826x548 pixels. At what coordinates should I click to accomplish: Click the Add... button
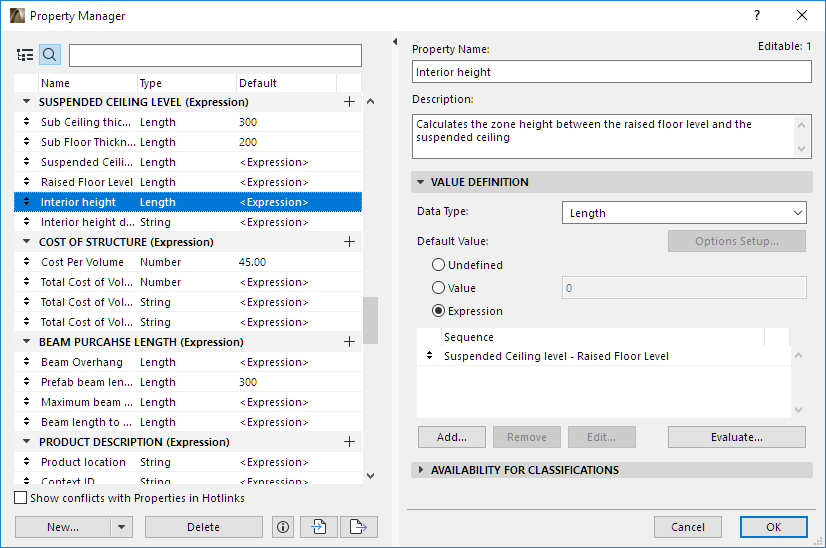[451, 437]
